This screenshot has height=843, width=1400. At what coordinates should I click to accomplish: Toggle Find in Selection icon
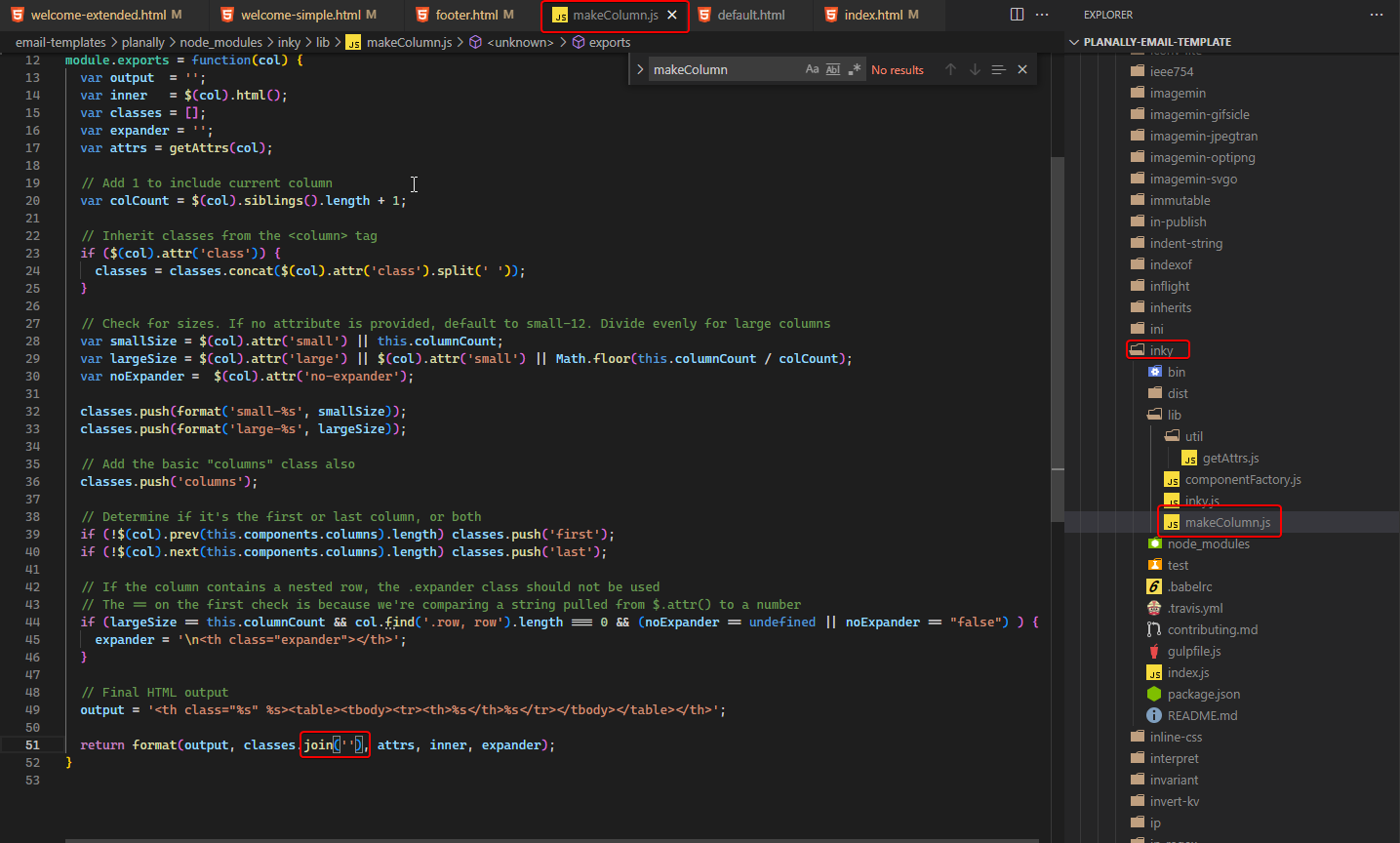tap(998, 69)
